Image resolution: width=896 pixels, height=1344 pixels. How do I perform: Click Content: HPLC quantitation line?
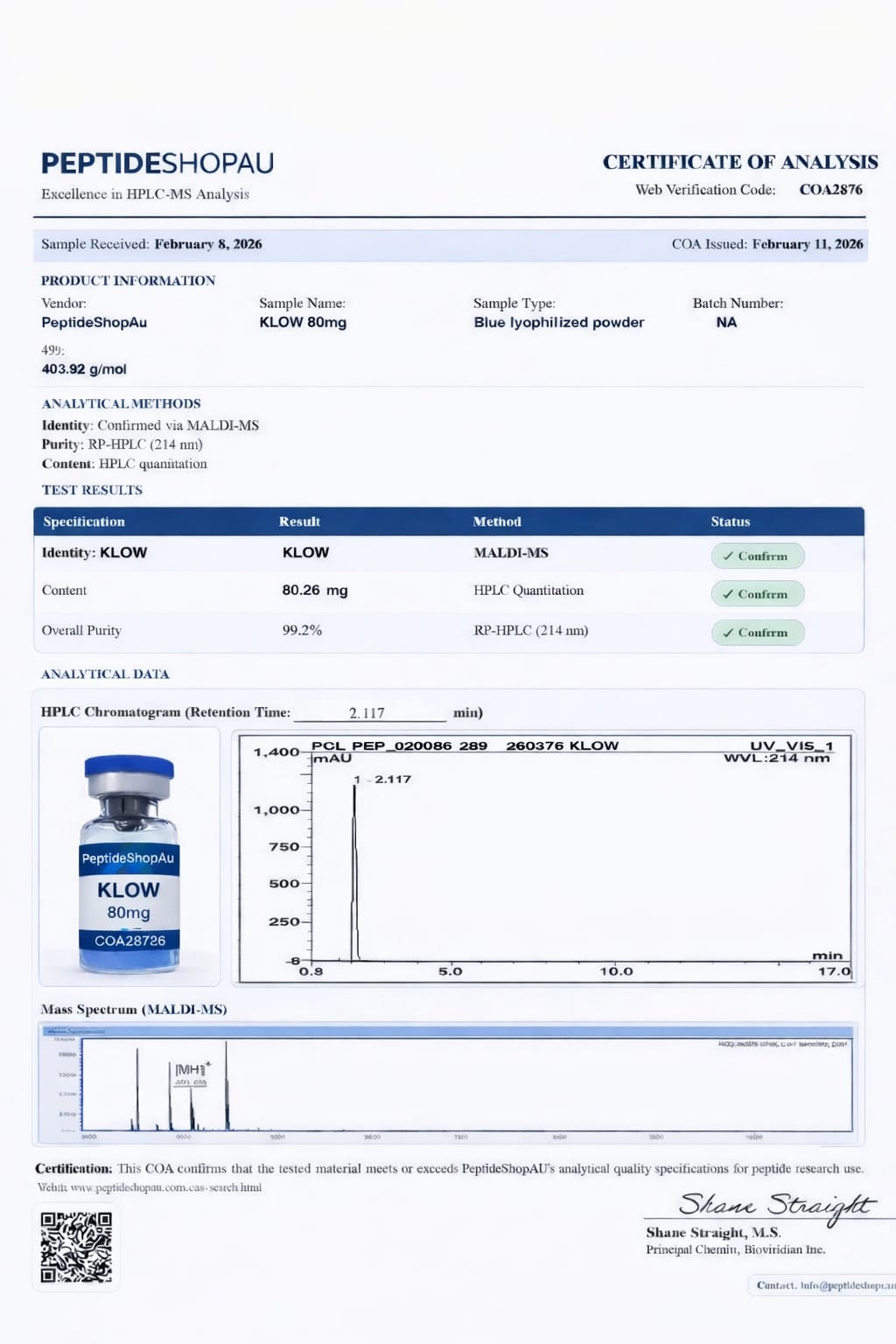pos(124,464)
